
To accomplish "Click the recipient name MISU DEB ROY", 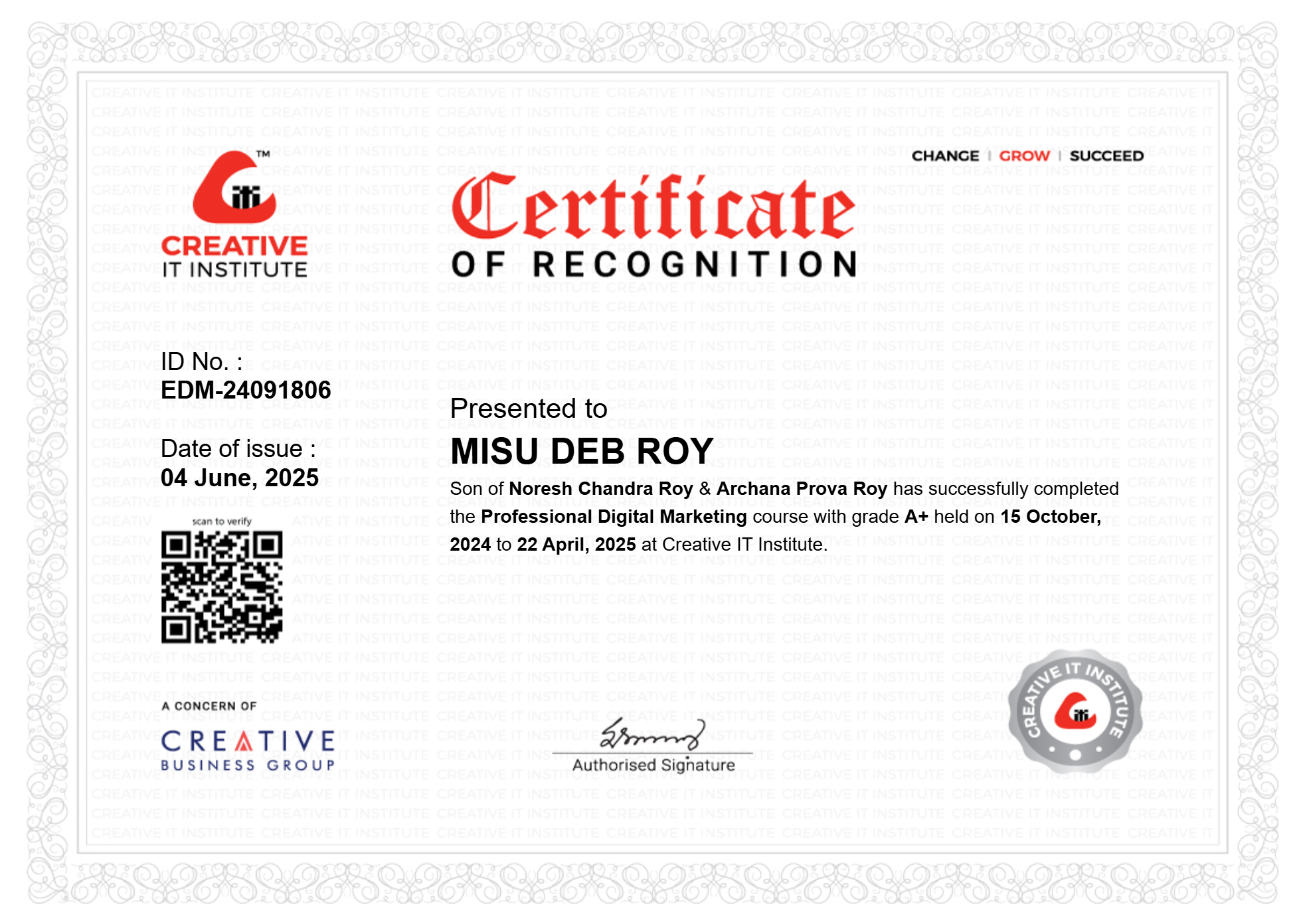I will (x=582, y=451).
